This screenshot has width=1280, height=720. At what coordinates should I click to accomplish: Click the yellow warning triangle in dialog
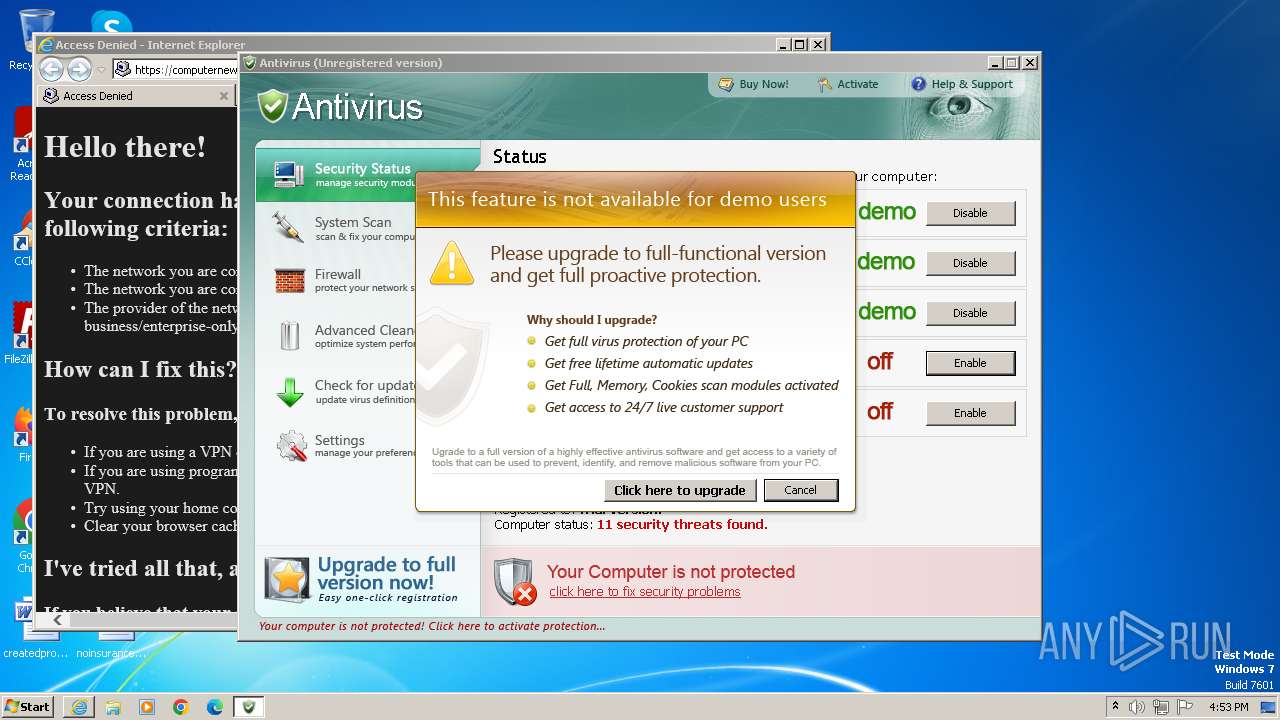coord(452,263)
